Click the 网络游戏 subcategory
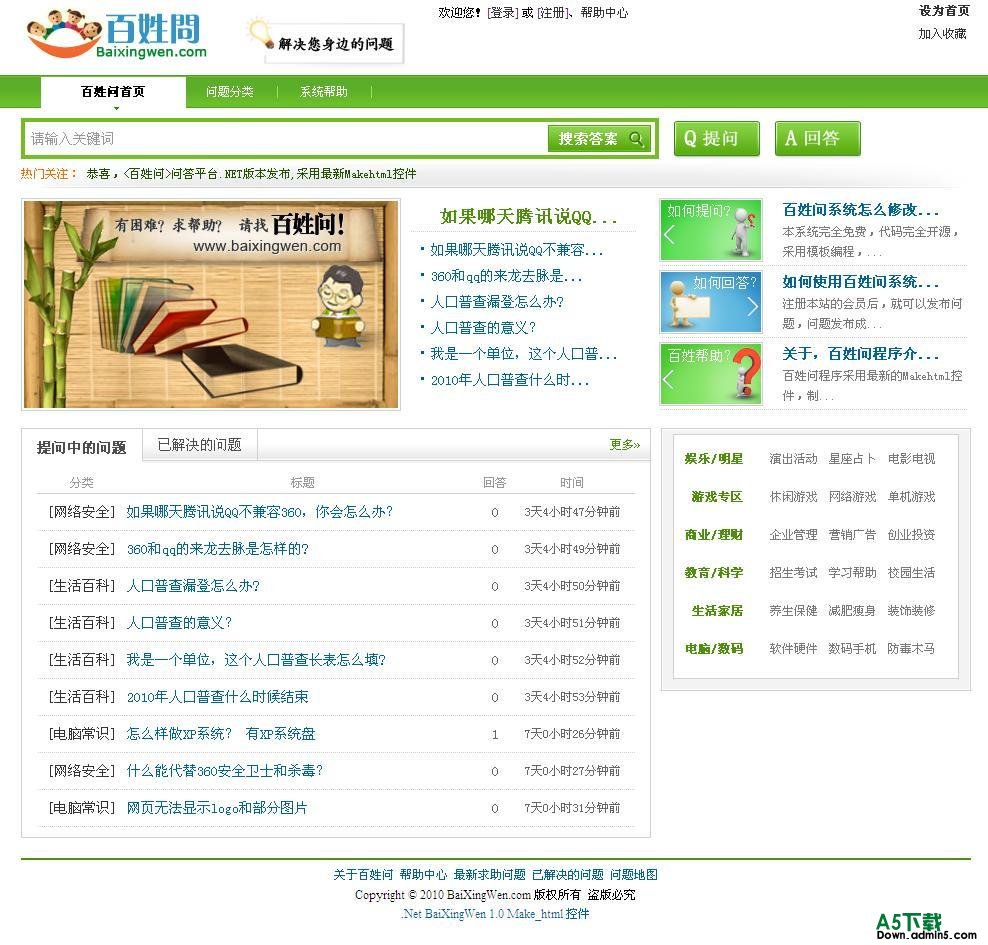 853,496
